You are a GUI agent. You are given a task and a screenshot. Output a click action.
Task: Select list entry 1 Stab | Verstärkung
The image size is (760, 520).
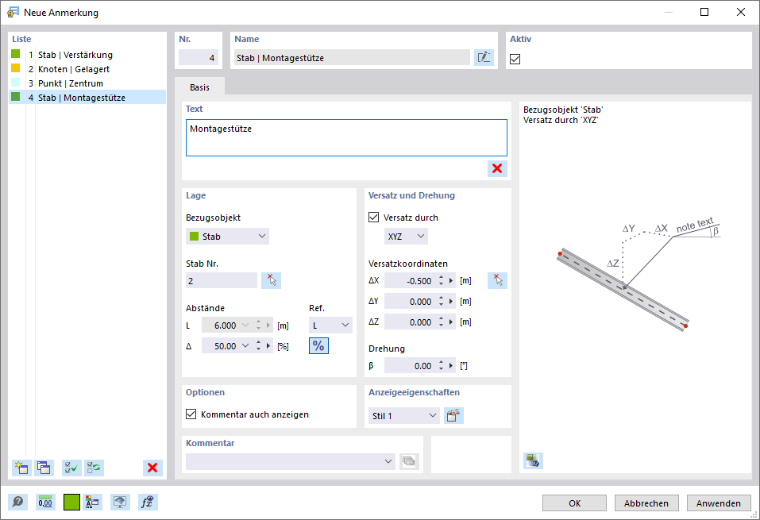(87, 55)
